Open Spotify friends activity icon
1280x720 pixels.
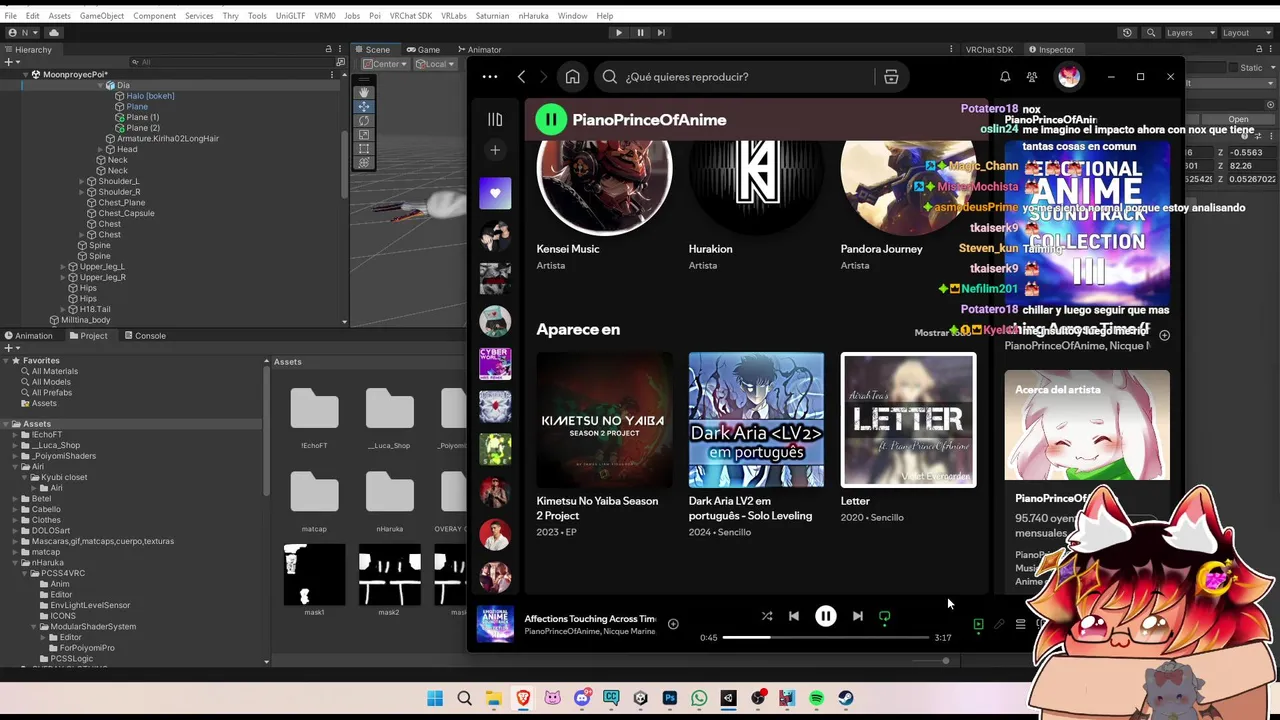1032,77
